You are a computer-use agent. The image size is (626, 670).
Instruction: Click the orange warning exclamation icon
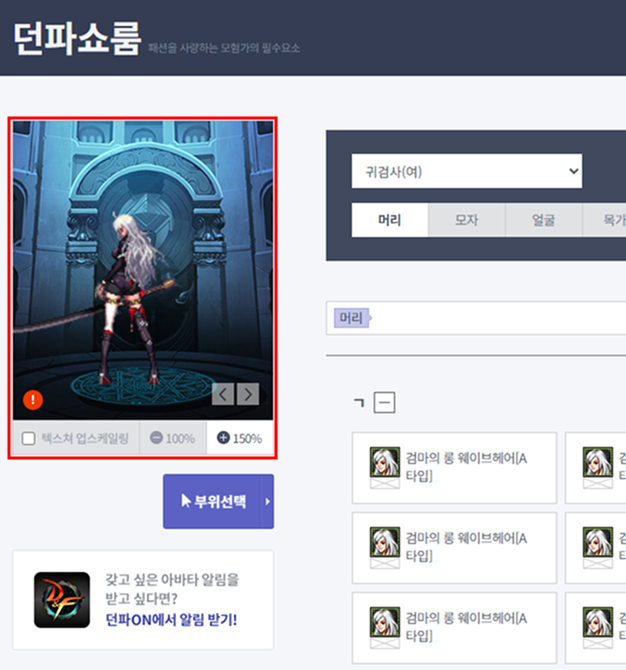[x=33, y=400]
